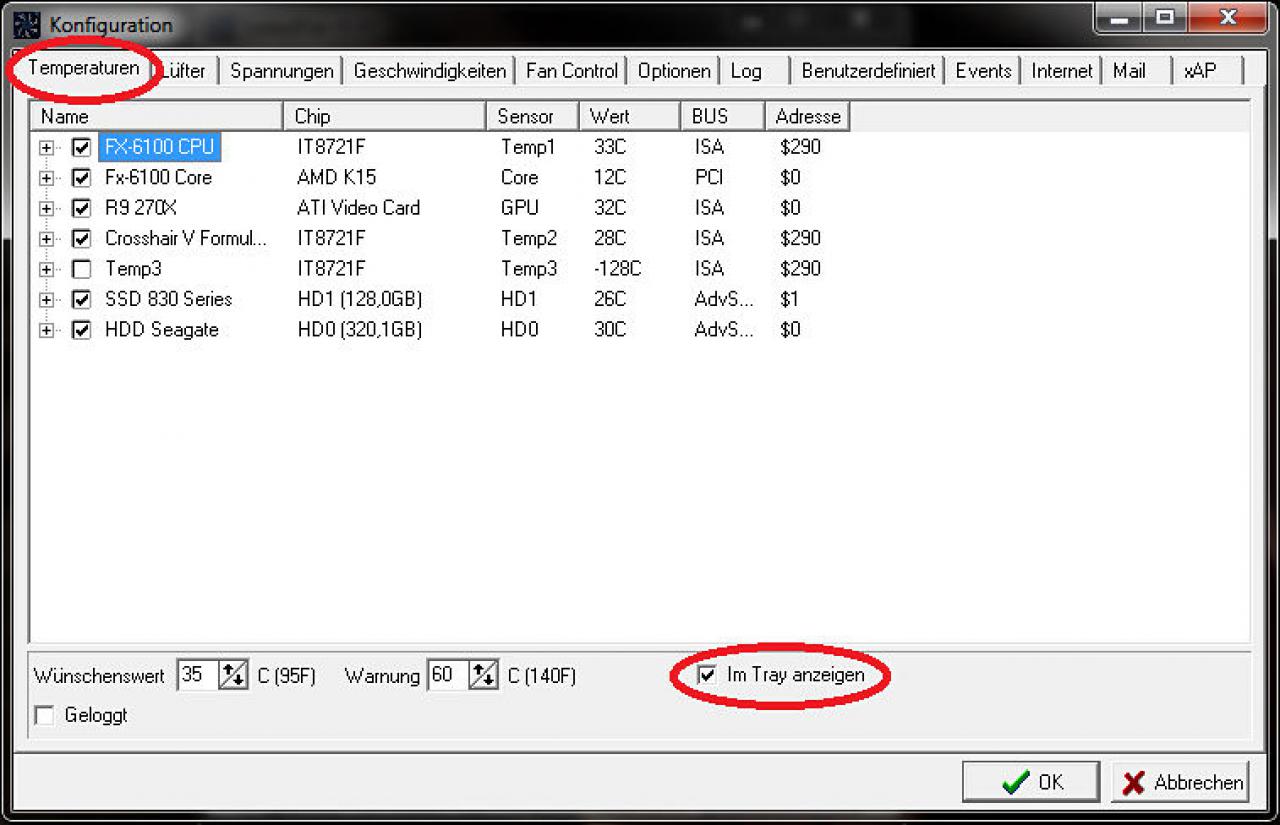The height and width of the screenshot is (825, 1280).
Task: Expand the Crosshair V Formula tree node
Action: coord(46,239)
